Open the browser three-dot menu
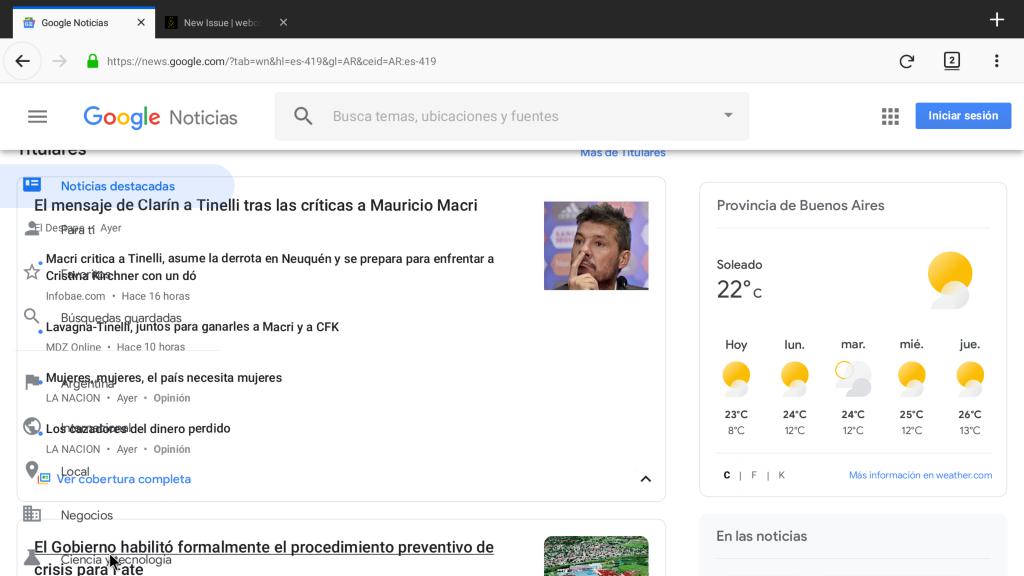Image resolution: width=1024 pixels, height=576 pixels. [x=996, y=61]
